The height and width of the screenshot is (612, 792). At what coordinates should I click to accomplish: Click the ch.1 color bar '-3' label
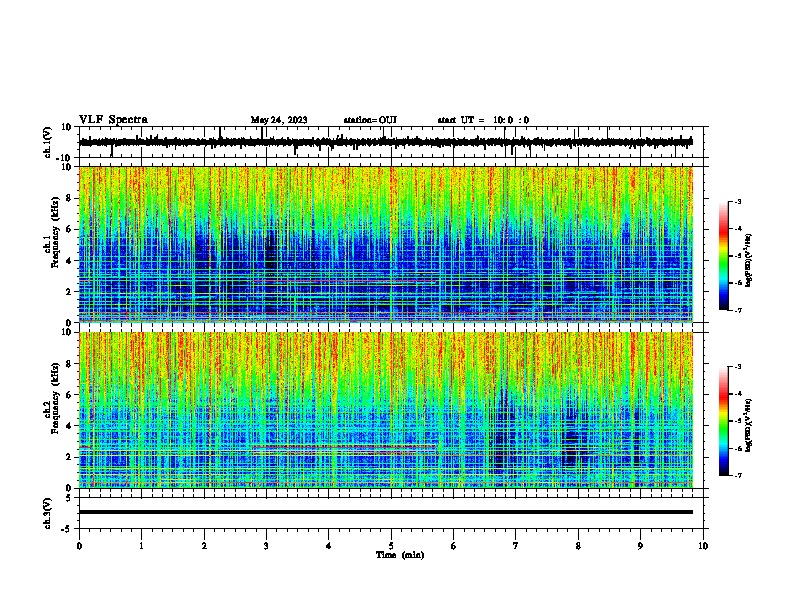tap(738, 202)
